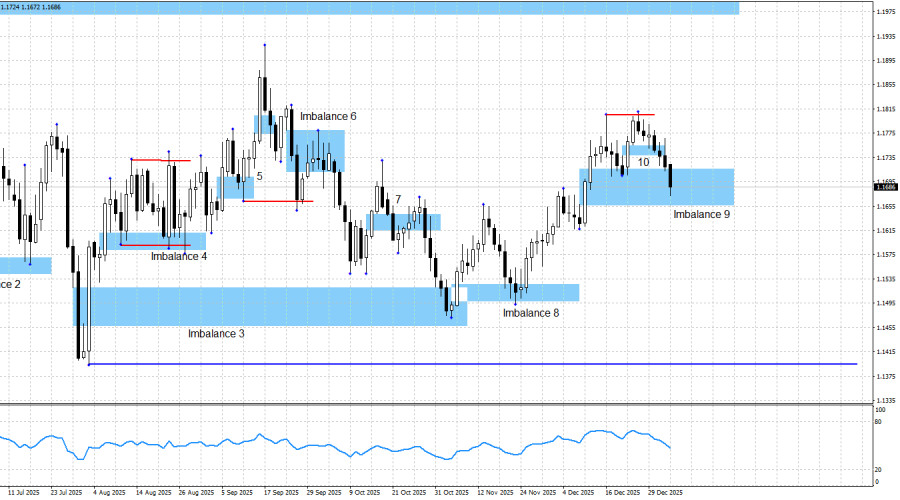Viewport: 900px width, 500px height.
Task: Click the number 7 imbalance label
Action: 398,200
